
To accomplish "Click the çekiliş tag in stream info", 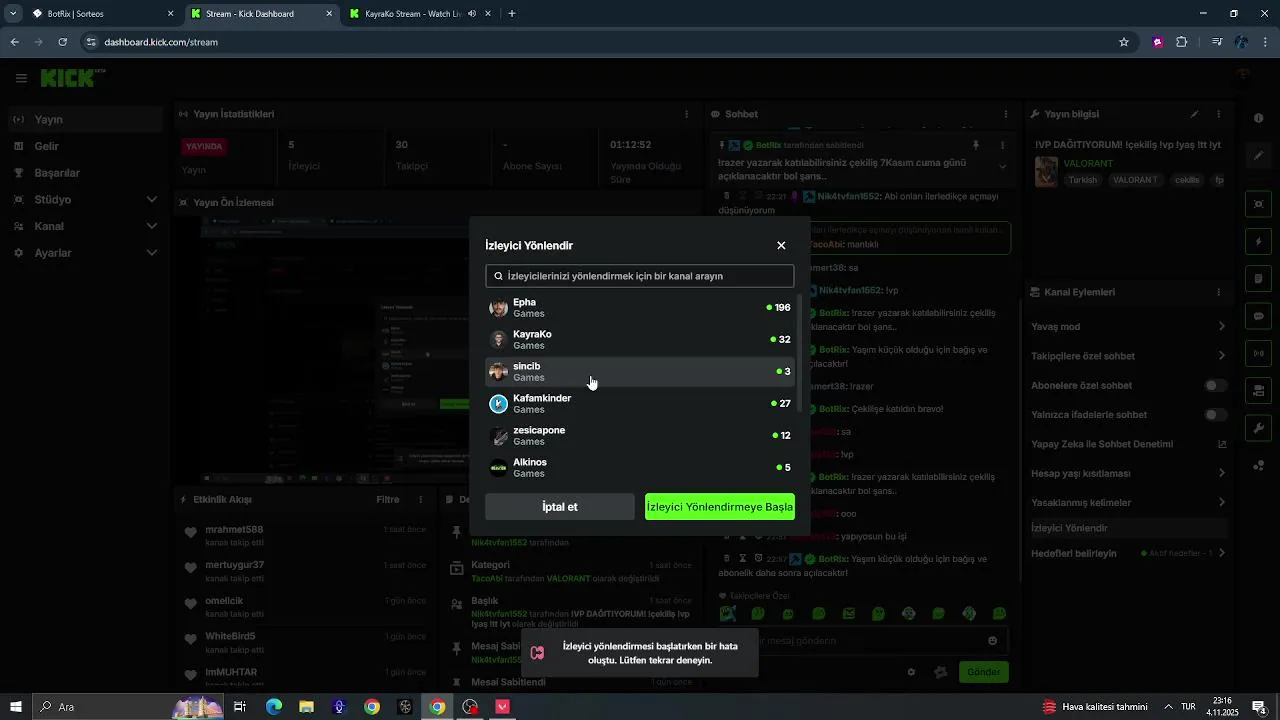I will tap(1187, 180).
